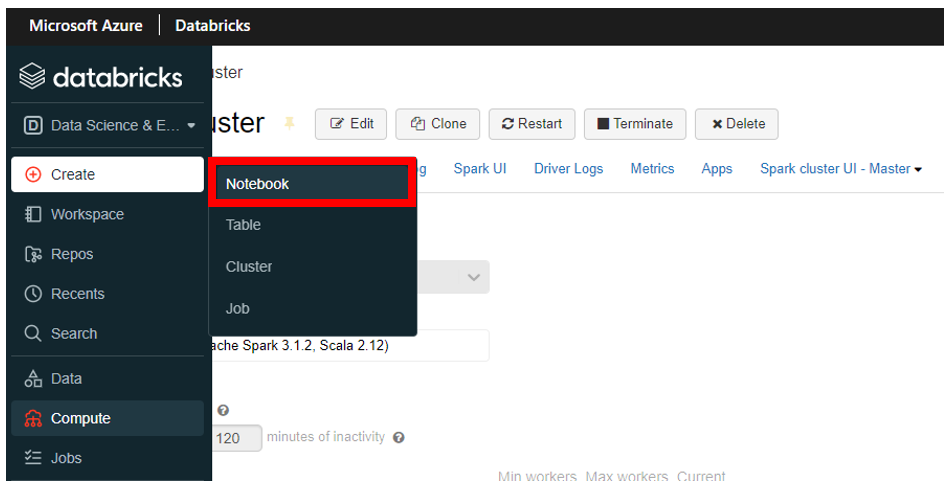Image resolution: width=950 pixels, height=486 pixels.
Task: Open the Apps tab
Action: coord(717,169)
